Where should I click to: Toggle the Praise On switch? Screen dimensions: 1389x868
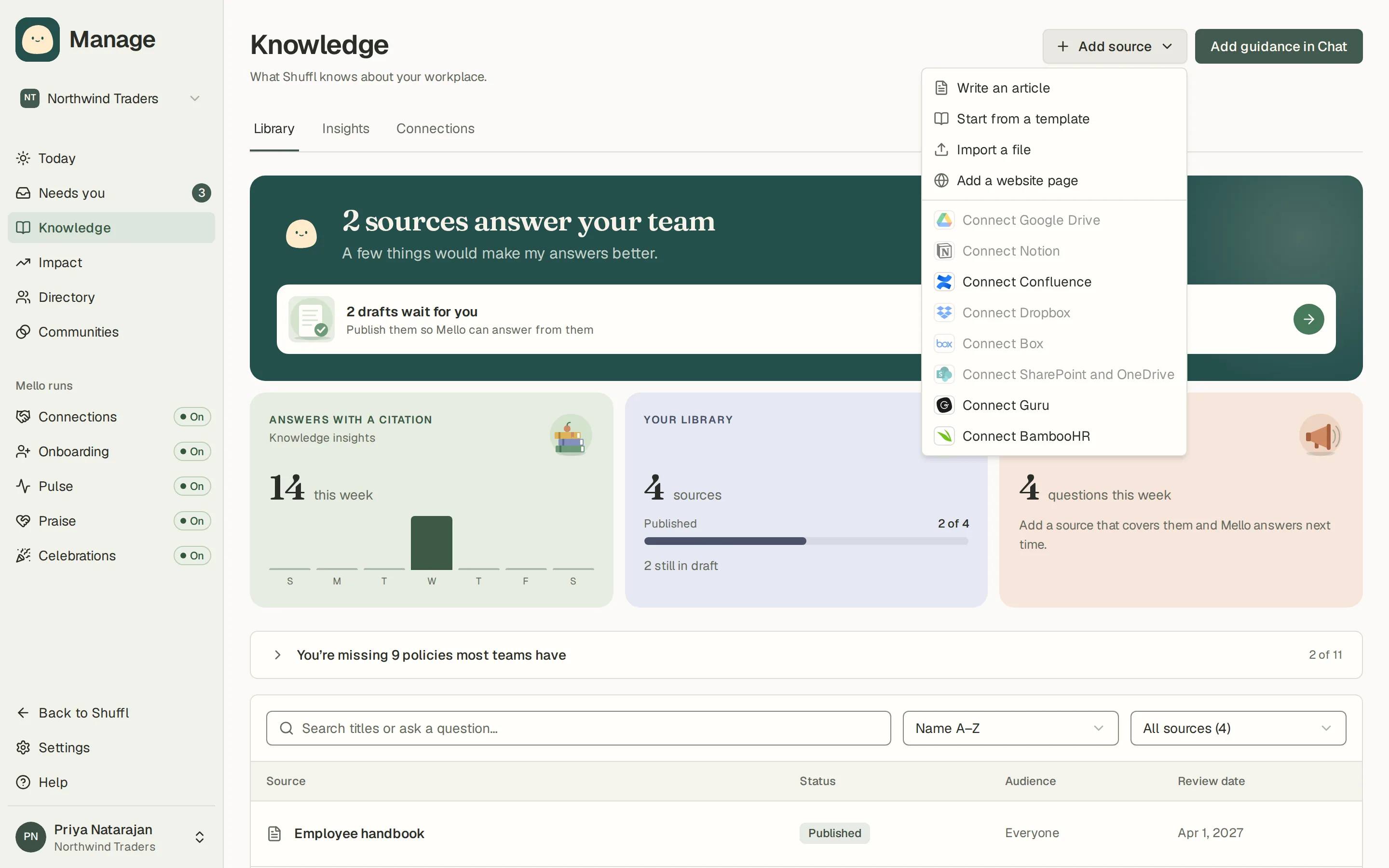(192, 521)
